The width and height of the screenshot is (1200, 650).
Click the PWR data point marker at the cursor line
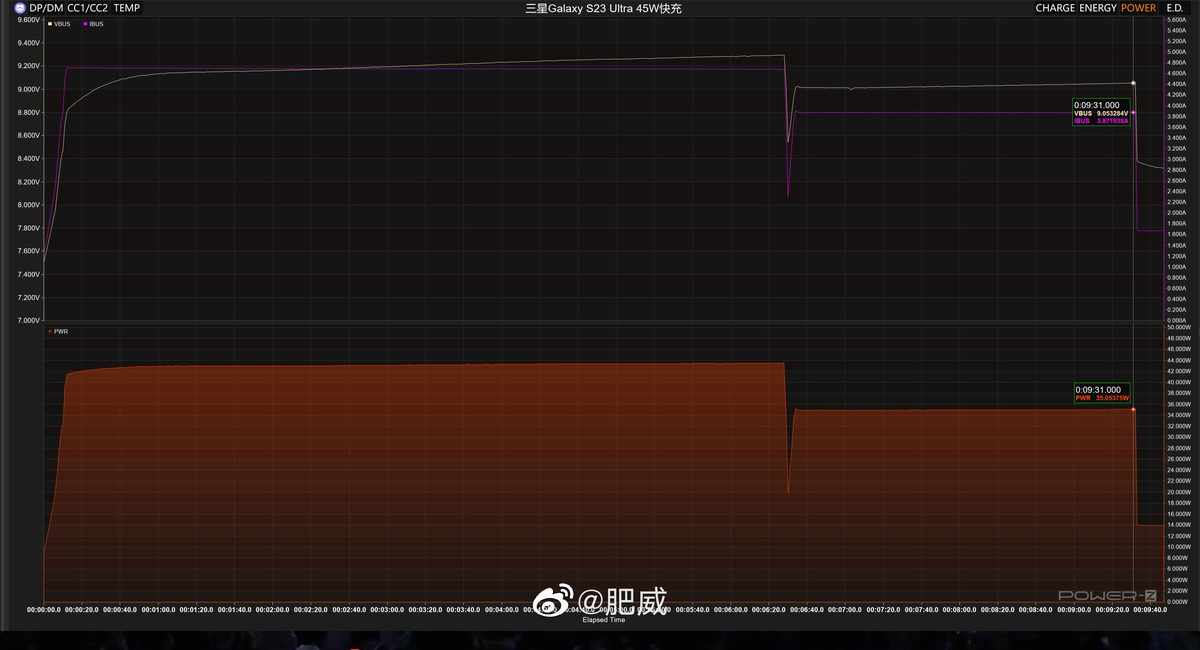point(1133,408)
